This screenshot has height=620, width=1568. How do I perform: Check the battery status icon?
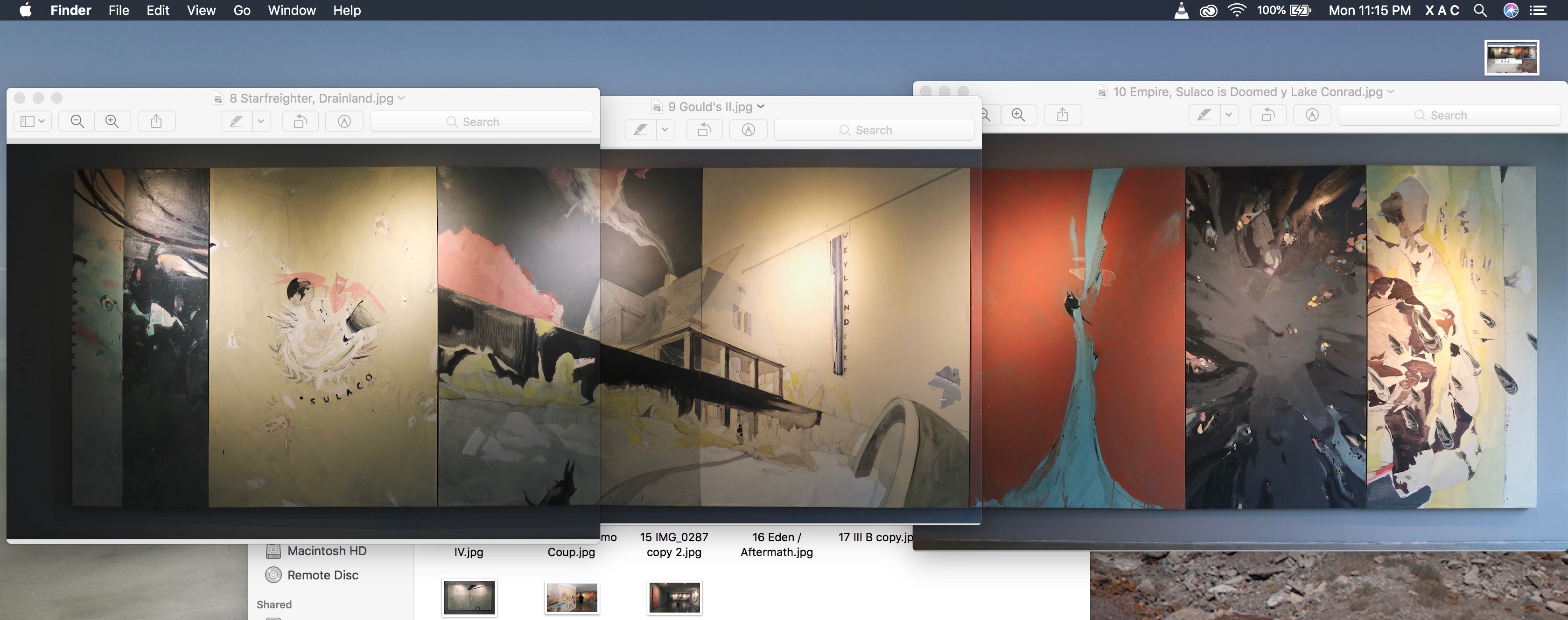click(1300, 10)
